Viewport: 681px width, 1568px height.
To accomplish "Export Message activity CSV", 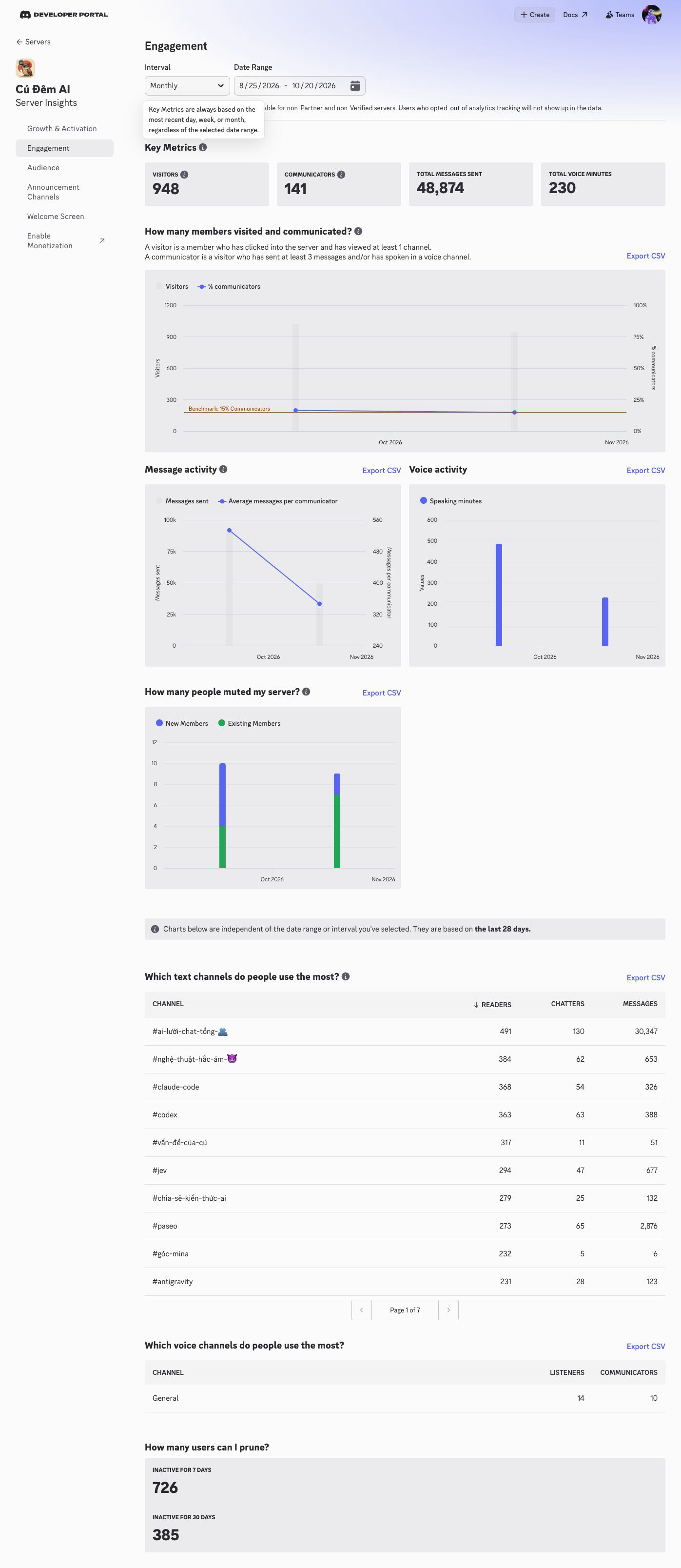I will coord(382,471).
